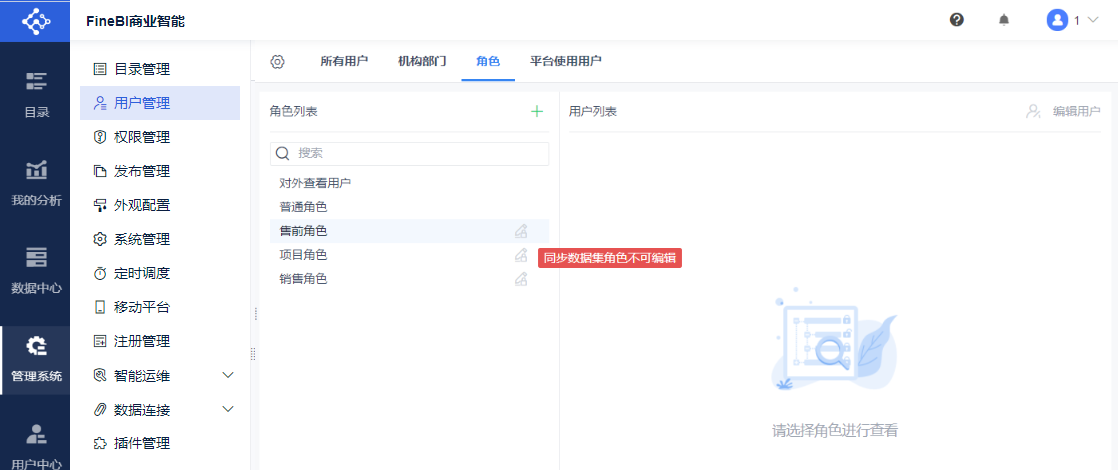Click the FineBI logo icon
1118x470 pixels.
click(35, 20)
